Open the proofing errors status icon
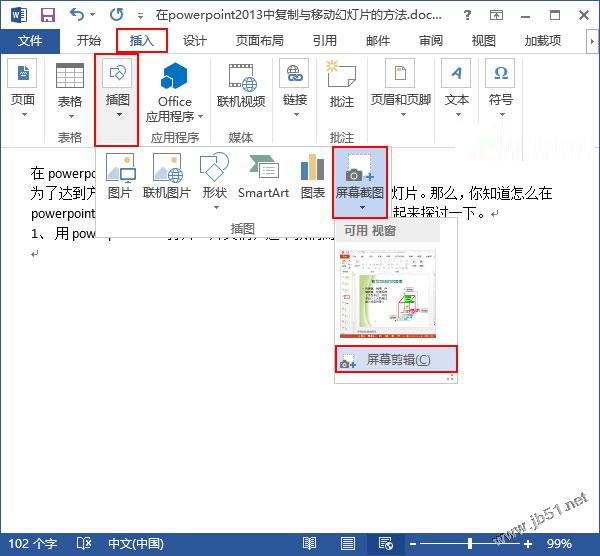The height and width of the screenshot is (556, 600). pos(84,543)
